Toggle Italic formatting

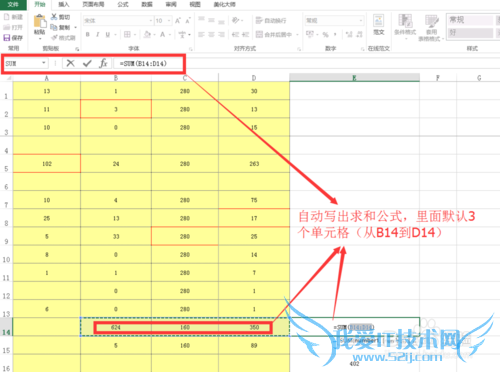97,34
